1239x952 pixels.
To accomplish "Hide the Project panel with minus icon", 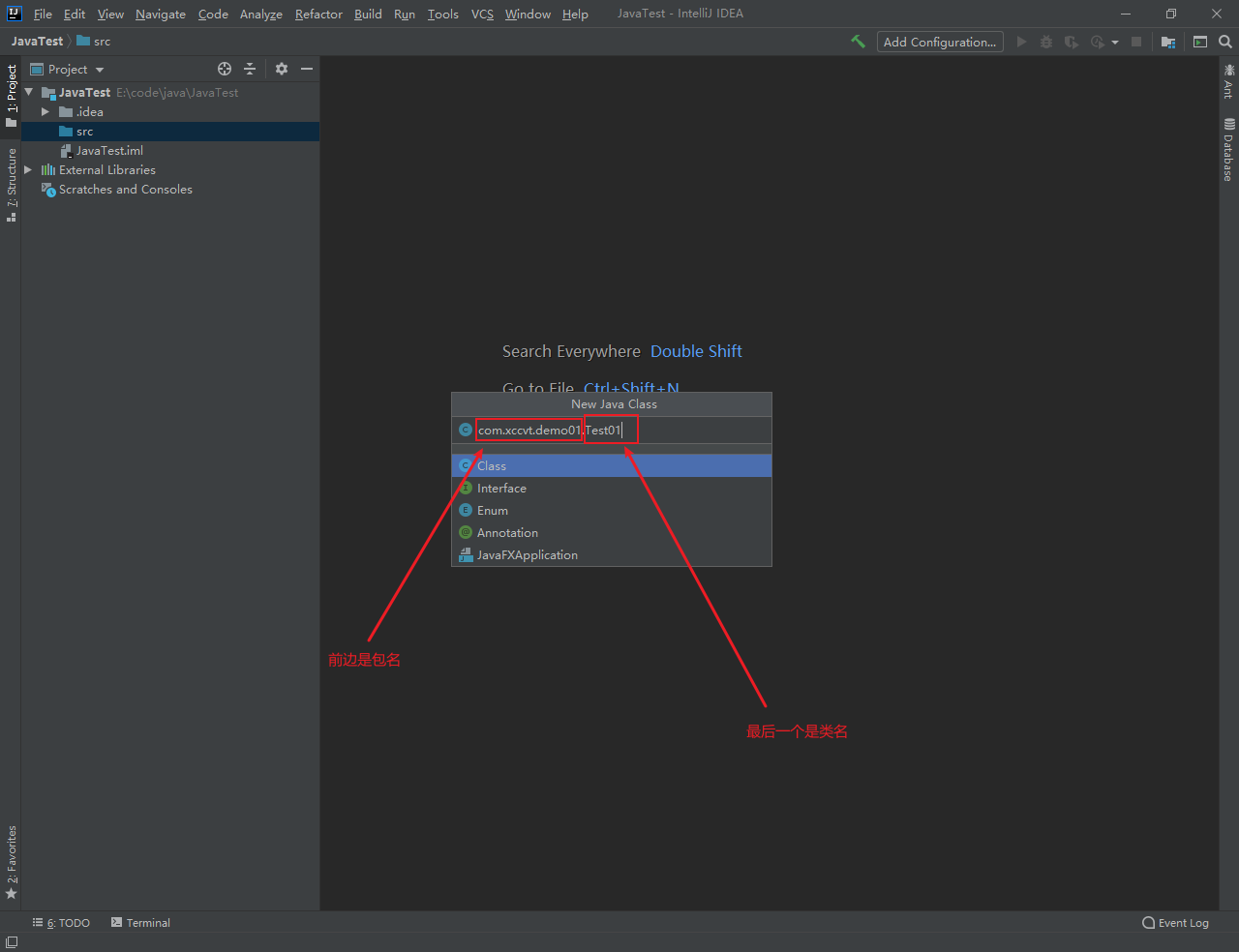I will [x=307, y=69].
